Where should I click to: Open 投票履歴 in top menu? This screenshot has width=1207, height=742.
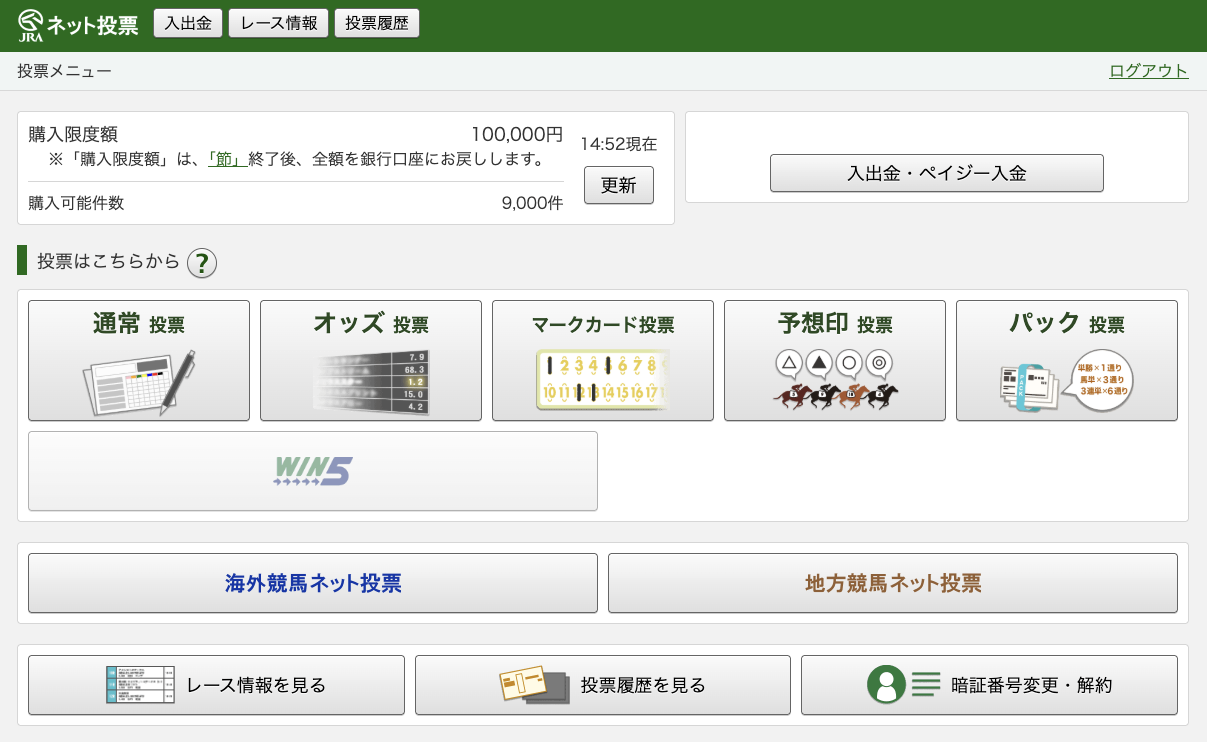(x=377, y=23)
